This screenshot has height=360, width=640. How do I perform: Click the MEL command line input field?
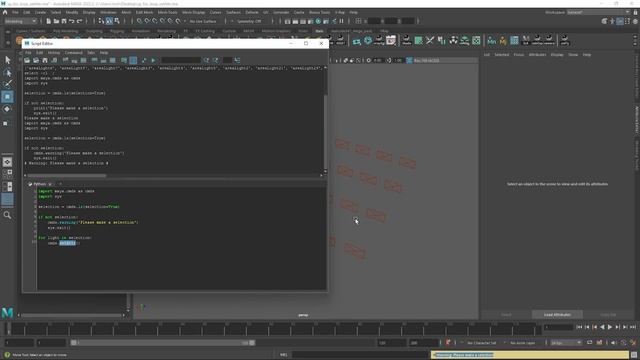361,355
